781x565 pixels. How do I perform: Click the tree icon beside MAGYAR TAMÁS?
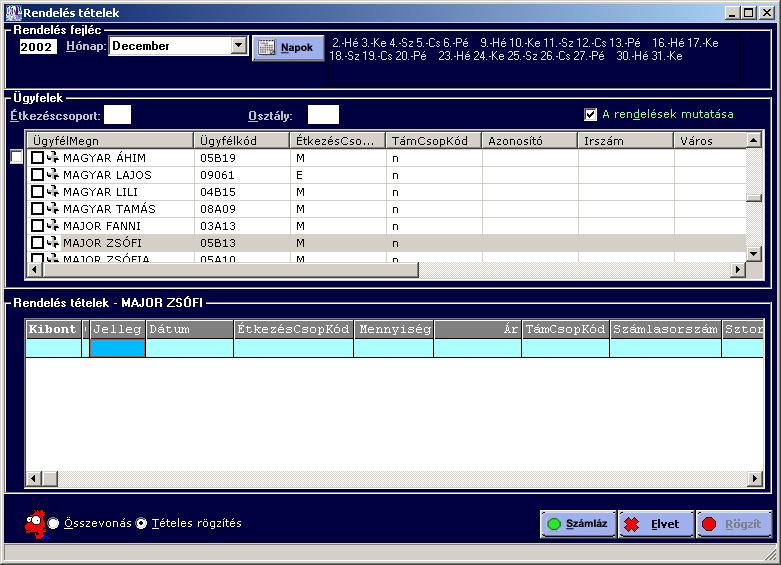pyautogui.click(x=52, y=209)
